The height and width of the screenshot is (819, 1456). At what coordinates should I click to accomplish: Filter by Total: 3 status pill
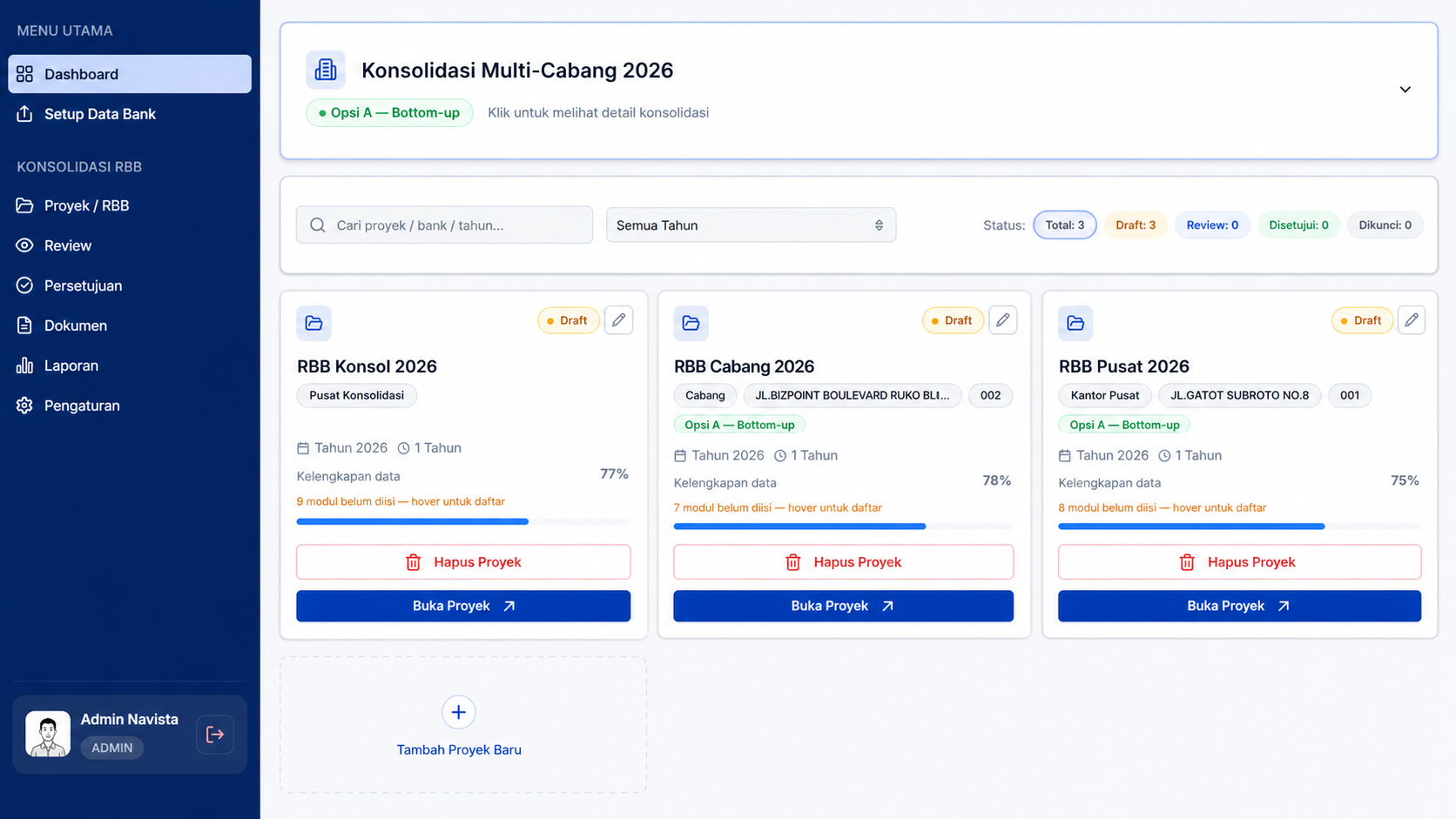1065,225
